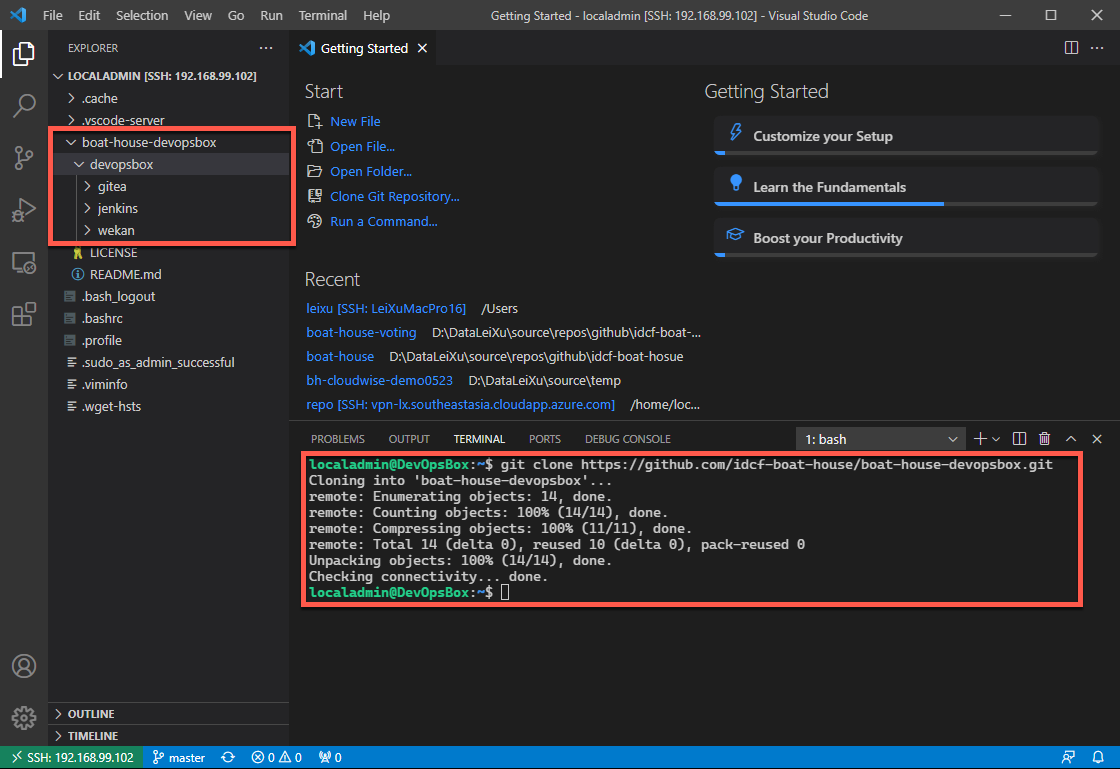Create a new terminal with plus icon

(x=980, y=438)
